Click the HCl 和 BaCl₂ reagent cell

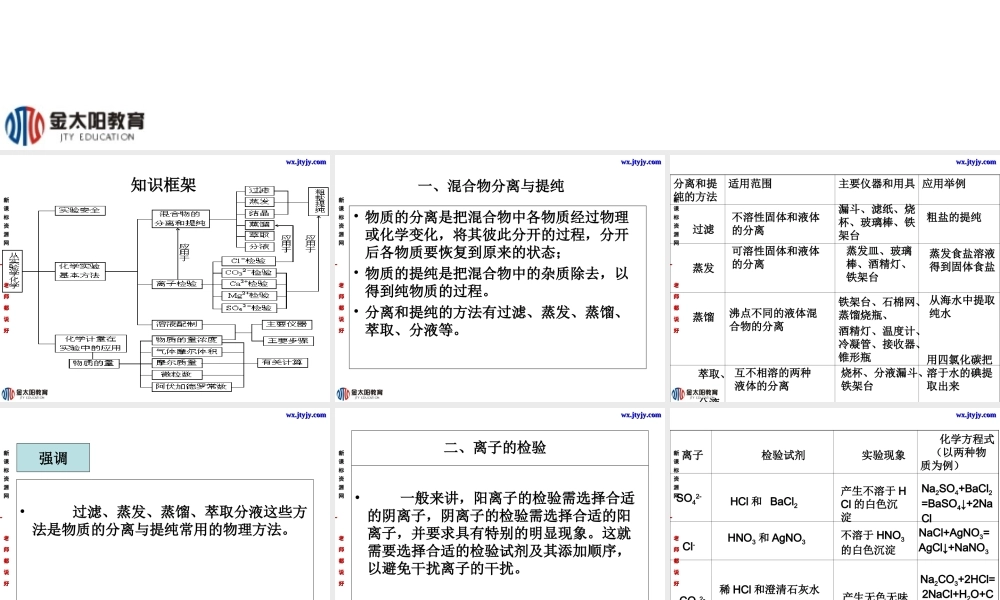coord(764,502)
